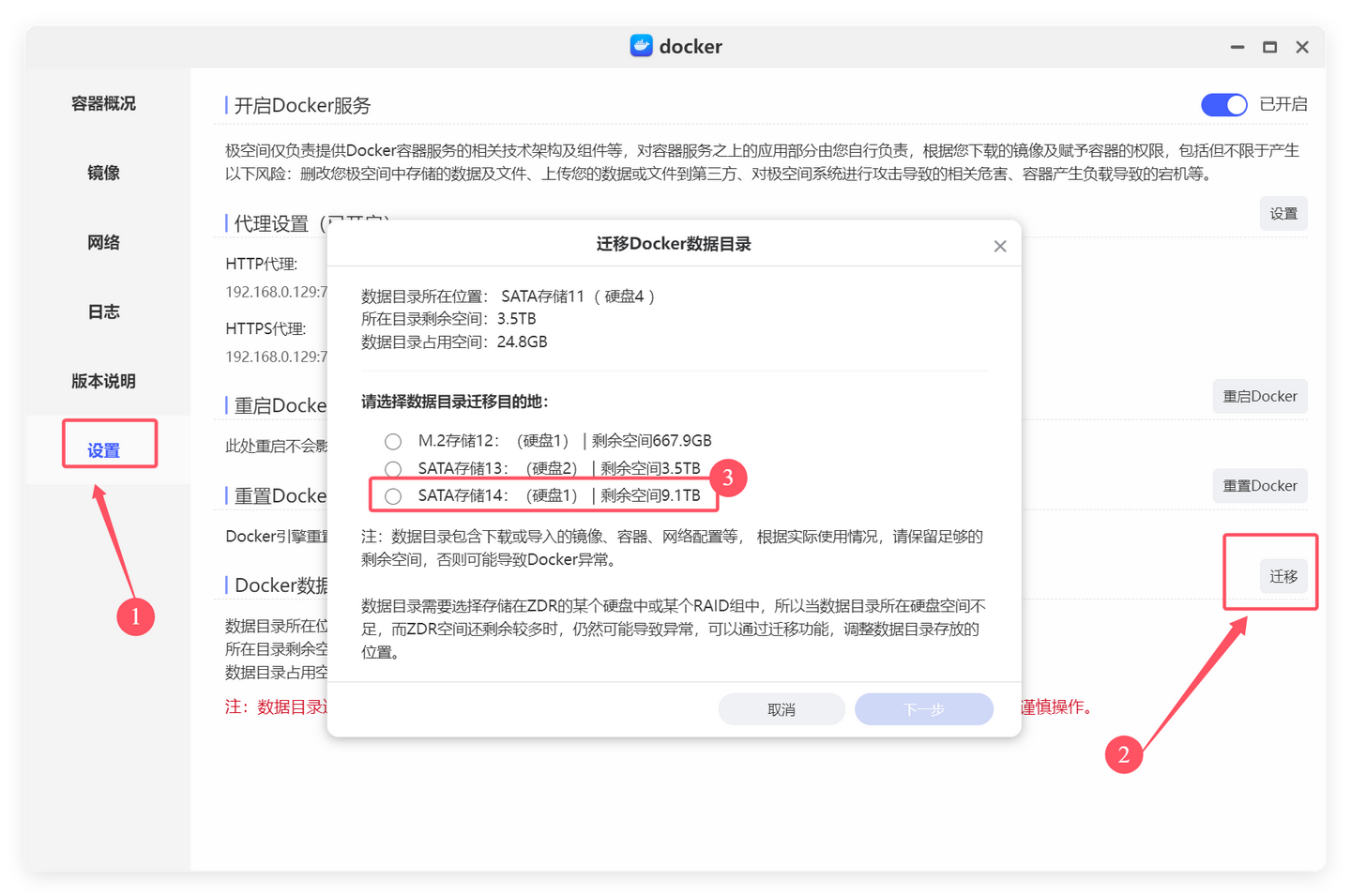
Task: Close the 迁移Docker数据目录 dialog
Action: coord(999,245)
